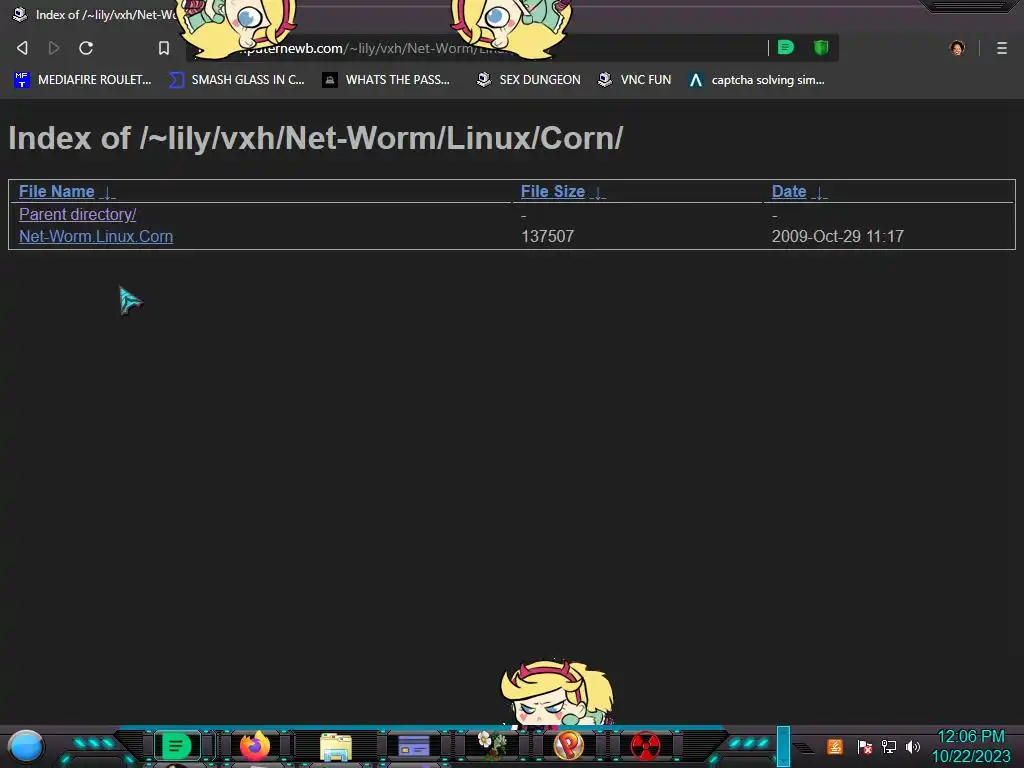The width and height of the screenshot is (1024, 768).
Task: Select the date 2009-Oct-29 11:17
Action: (x=838, y=236)
